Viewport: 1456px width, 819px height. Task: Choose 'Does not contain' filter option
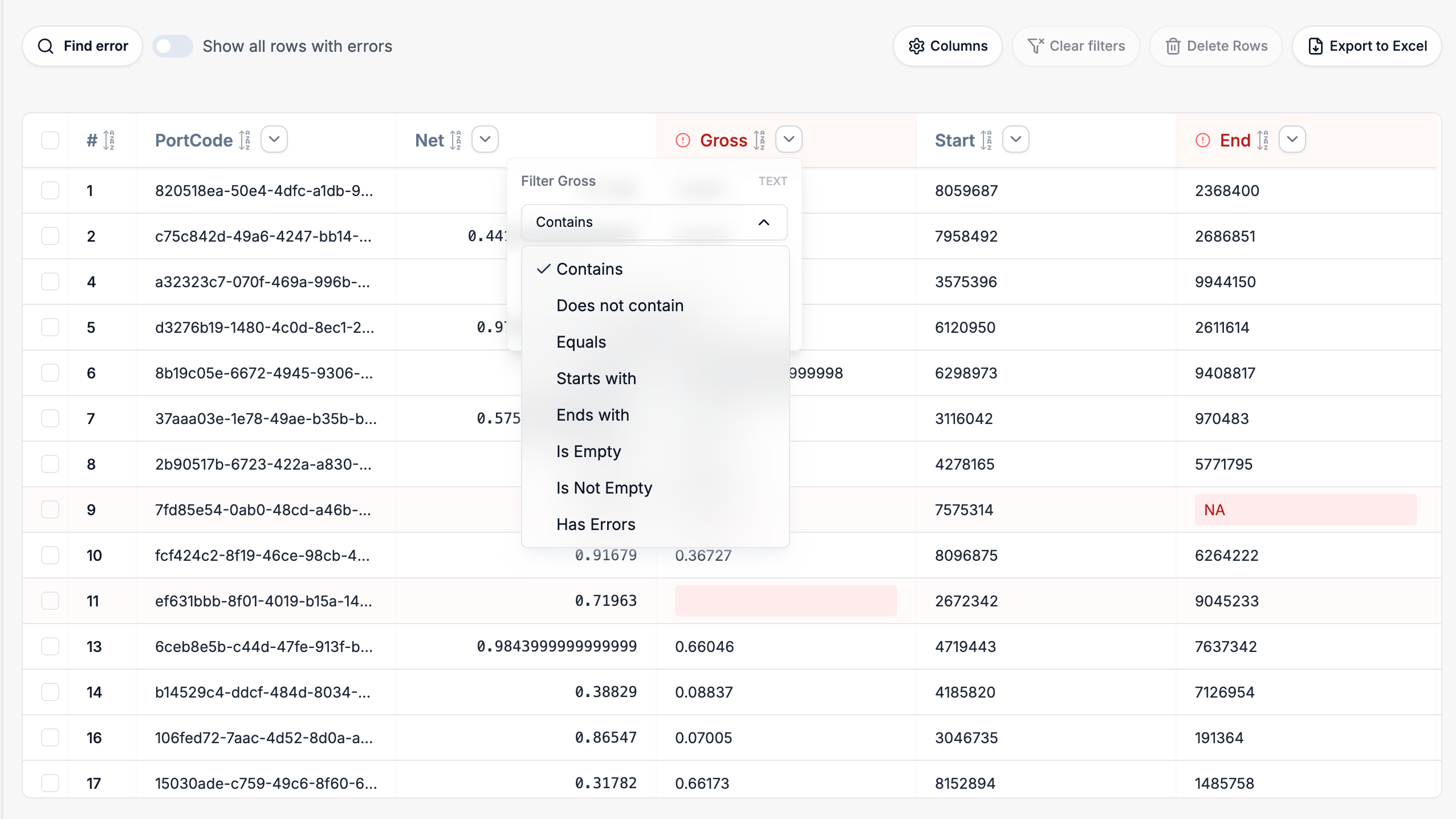[x=620, y=305]
